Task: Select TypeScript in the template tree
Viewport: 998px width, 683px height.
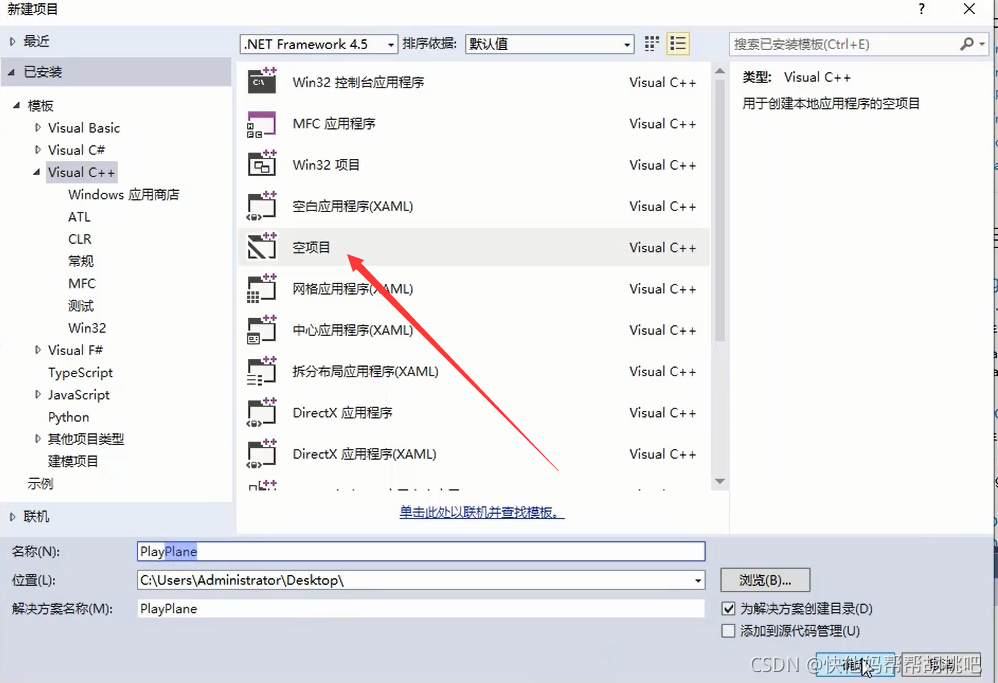Action: coord(80,372)
